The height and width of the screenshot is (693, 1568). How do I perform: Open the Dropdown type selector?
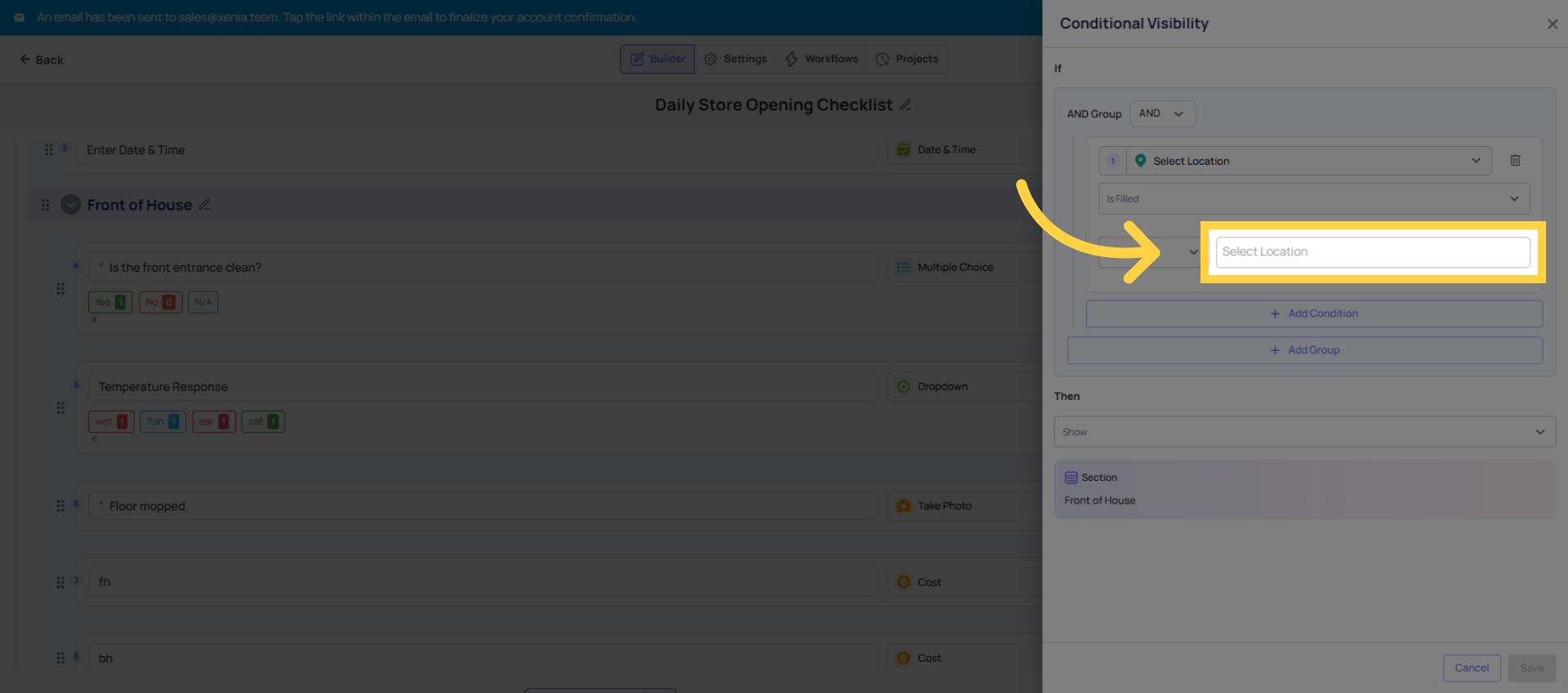coord(964,386)
